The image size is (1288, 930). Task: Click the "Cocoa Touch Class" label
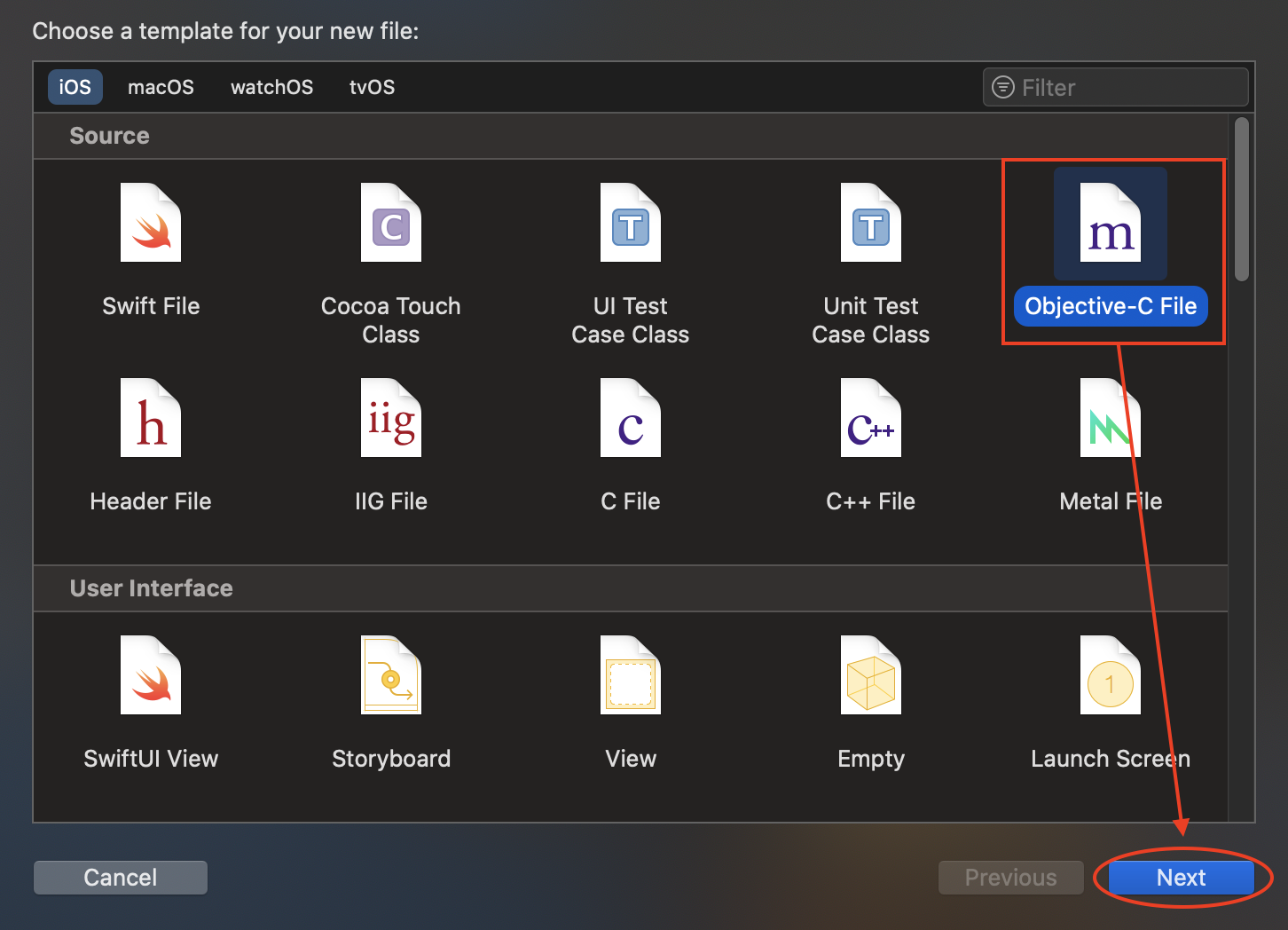391,320
